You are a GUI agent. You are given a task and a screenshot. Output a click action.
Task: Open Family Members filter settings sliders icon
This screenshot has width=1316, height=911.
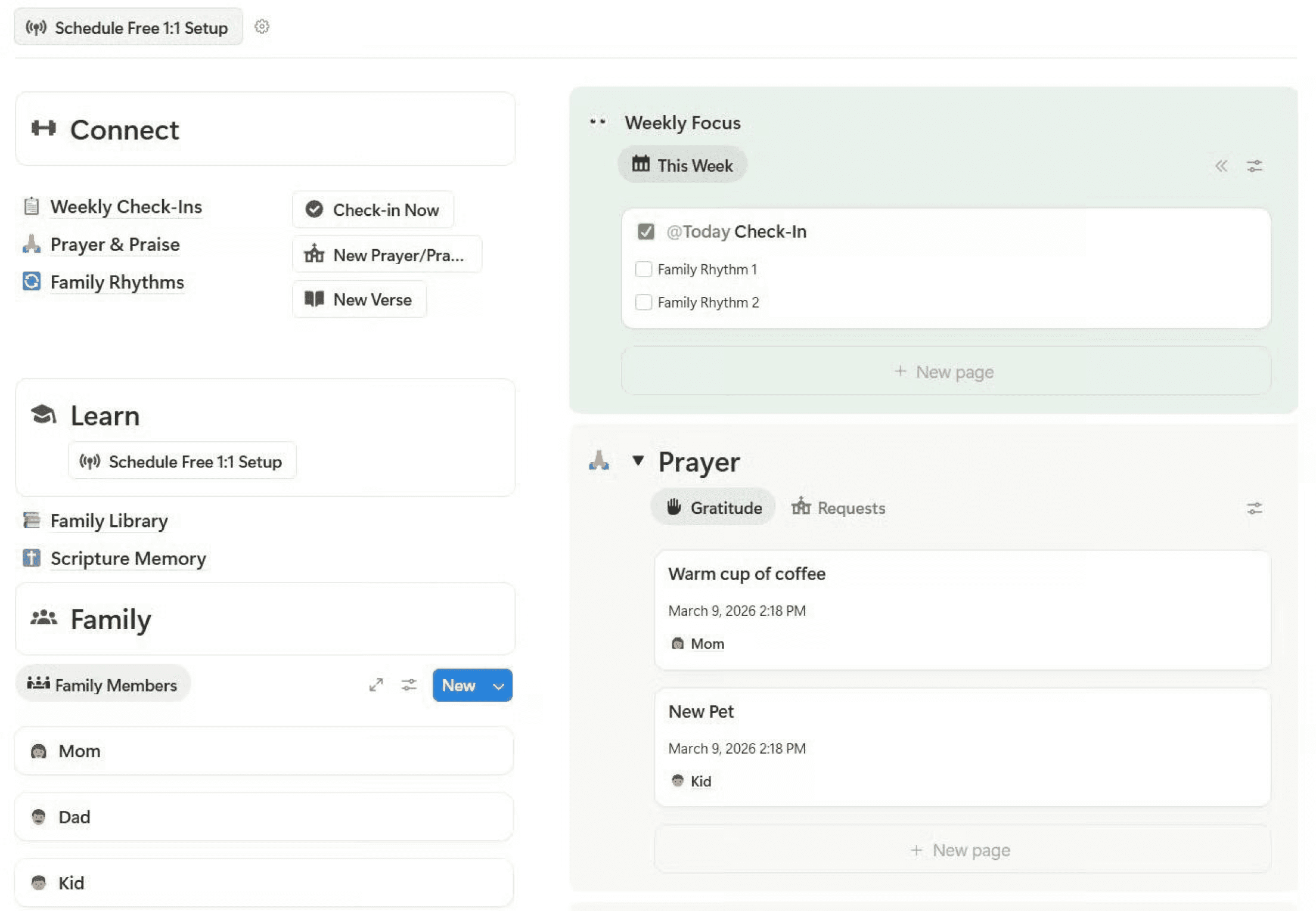pyautogui.click(x=409, y=685)
